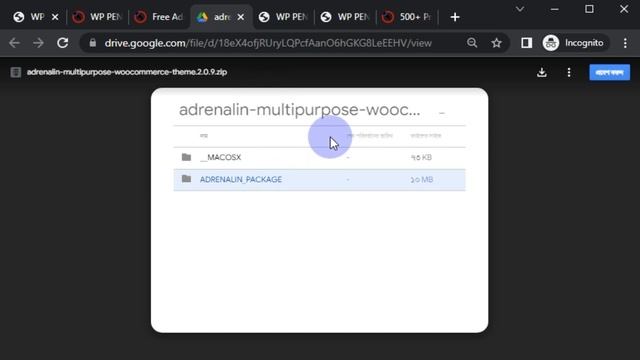Click the zip file icon beside filename

click(x=16, y=72)
